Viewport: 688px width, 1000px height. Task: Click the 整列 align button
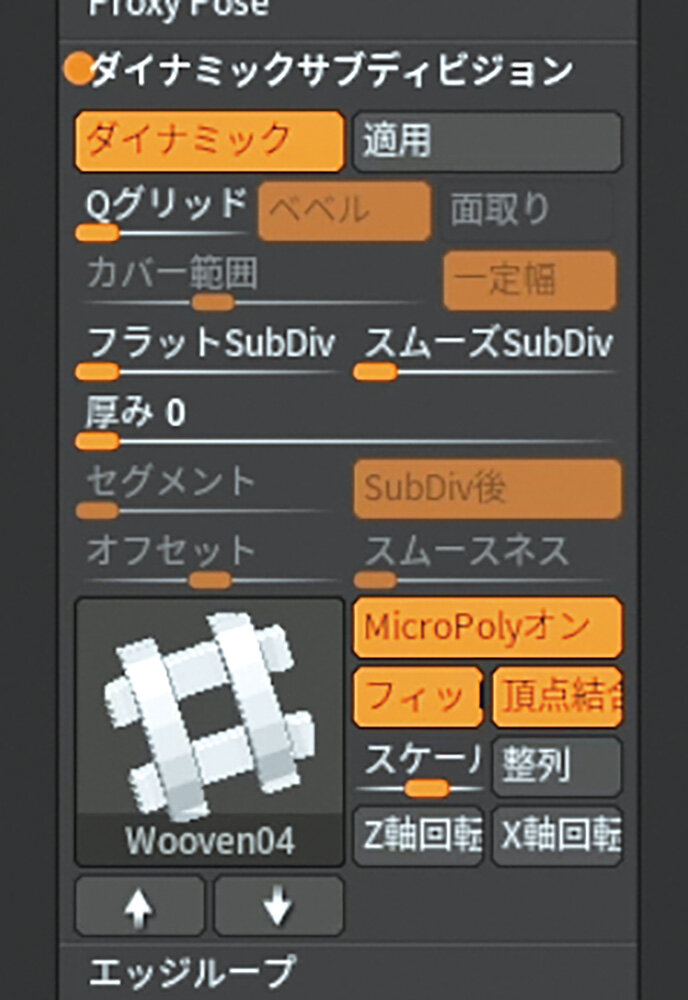[557, 767]
